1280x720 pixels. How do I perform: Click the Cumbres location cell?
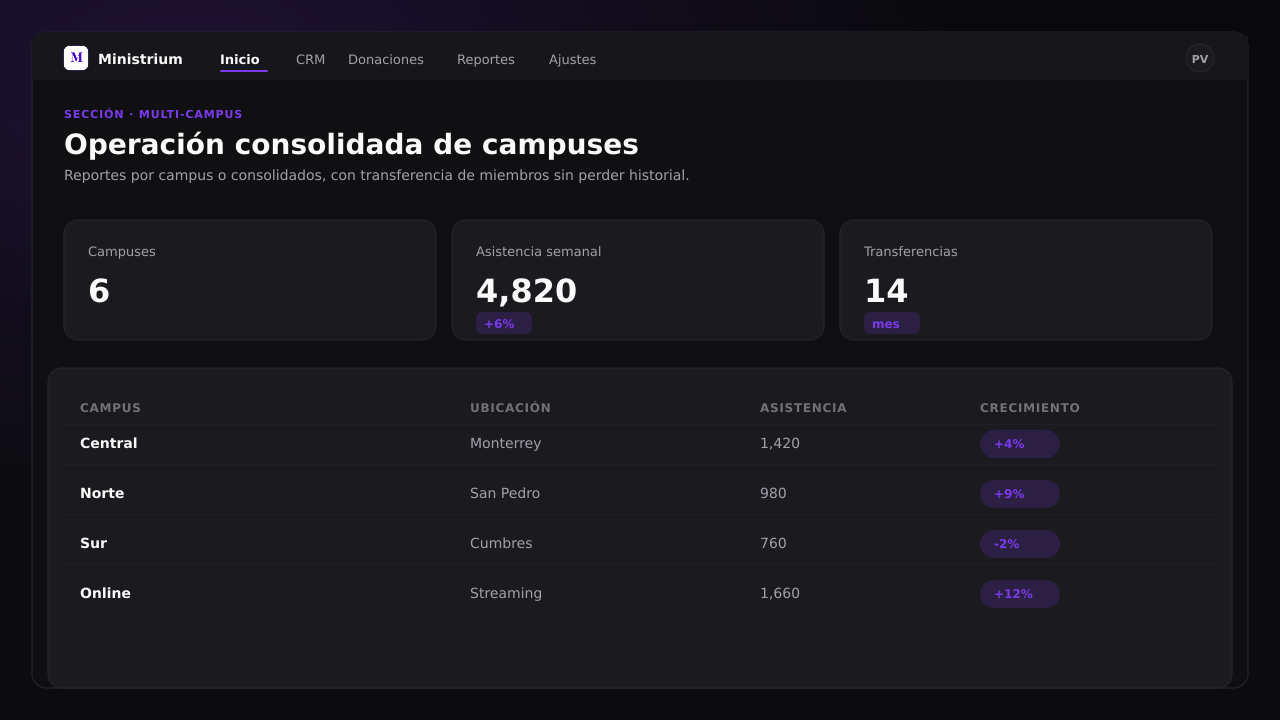[x=501, y=543]
